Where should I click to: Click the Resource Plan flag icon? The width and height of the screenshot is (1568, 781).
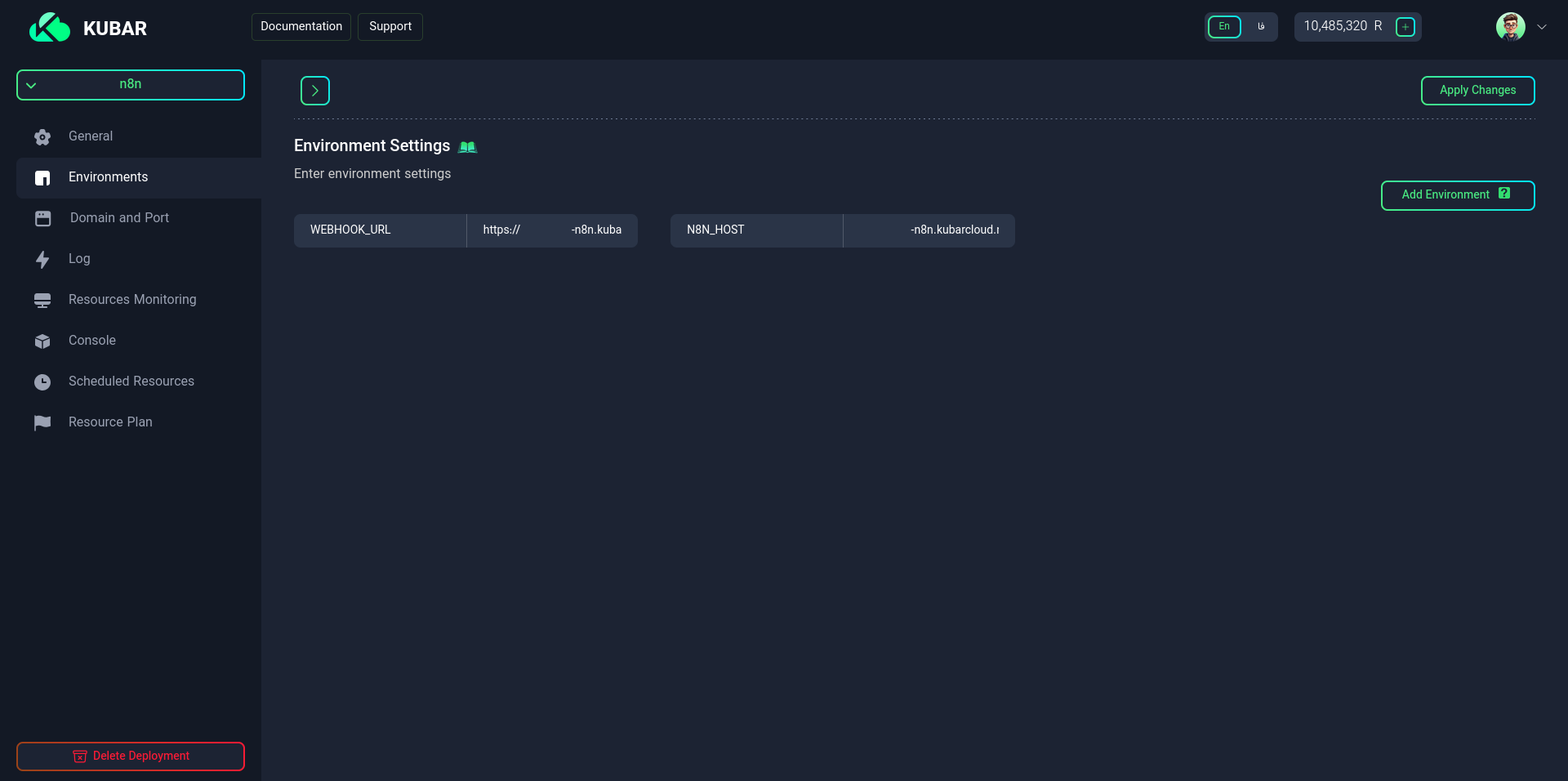coord(42,422)
